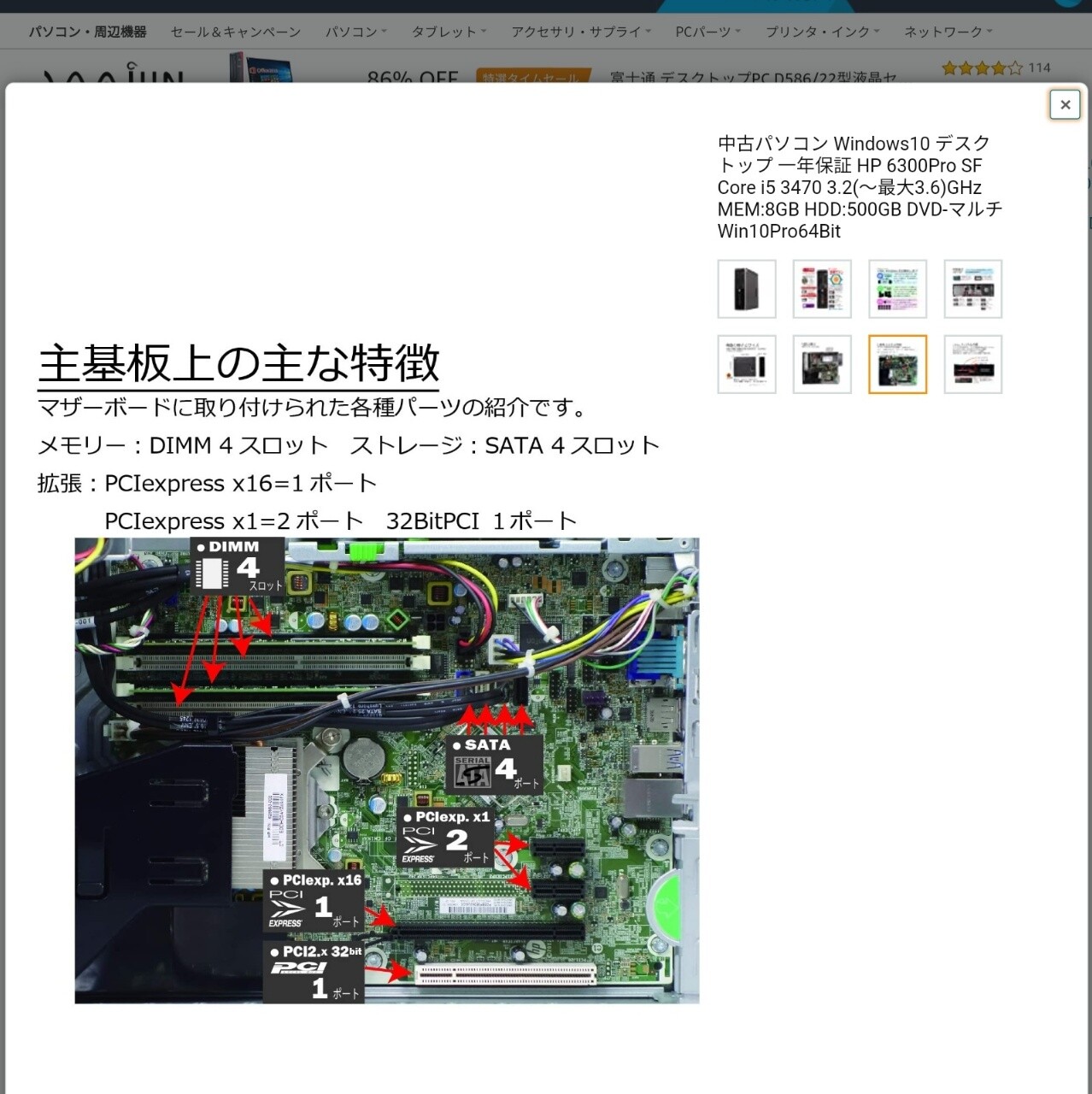Image resolution: width=1092 pixels, height=1094 pixels.
Task: Open the case dimensions thumbnail
Action: (747, 364)
